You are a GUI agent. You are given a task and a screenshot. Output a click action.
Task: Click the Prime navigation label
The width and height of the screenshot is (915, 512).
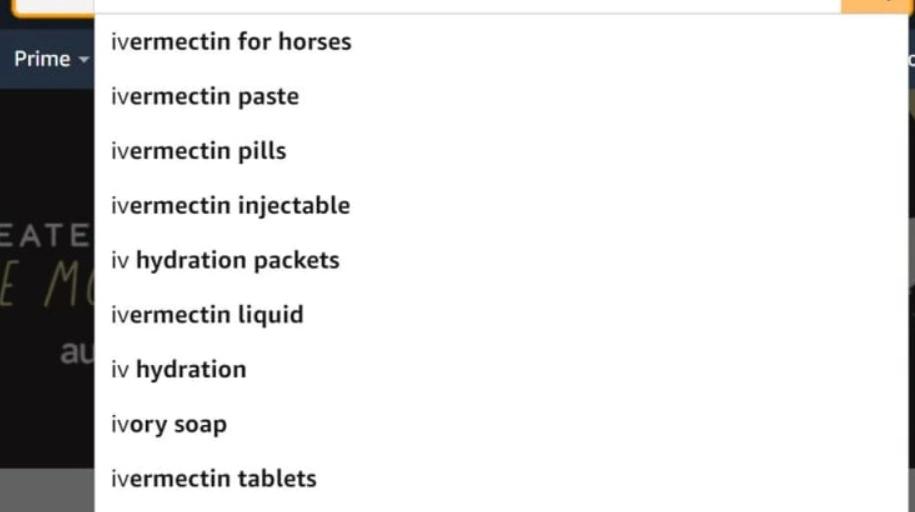(x=41, y=59)
